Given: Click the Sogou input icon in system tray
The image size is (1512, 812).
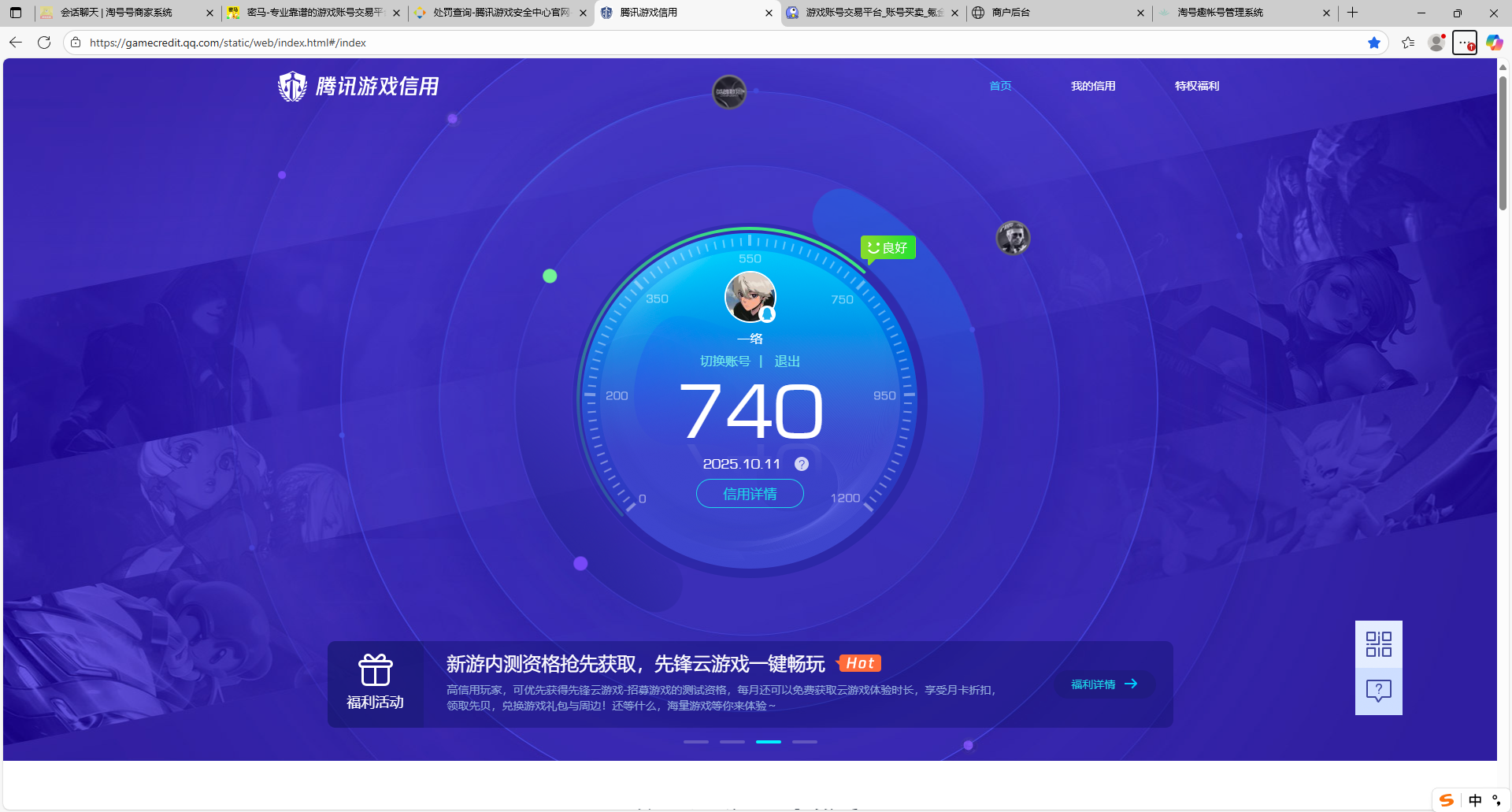Looking at the screenshot, I should pyautogui.click(x=1447, y=799).
